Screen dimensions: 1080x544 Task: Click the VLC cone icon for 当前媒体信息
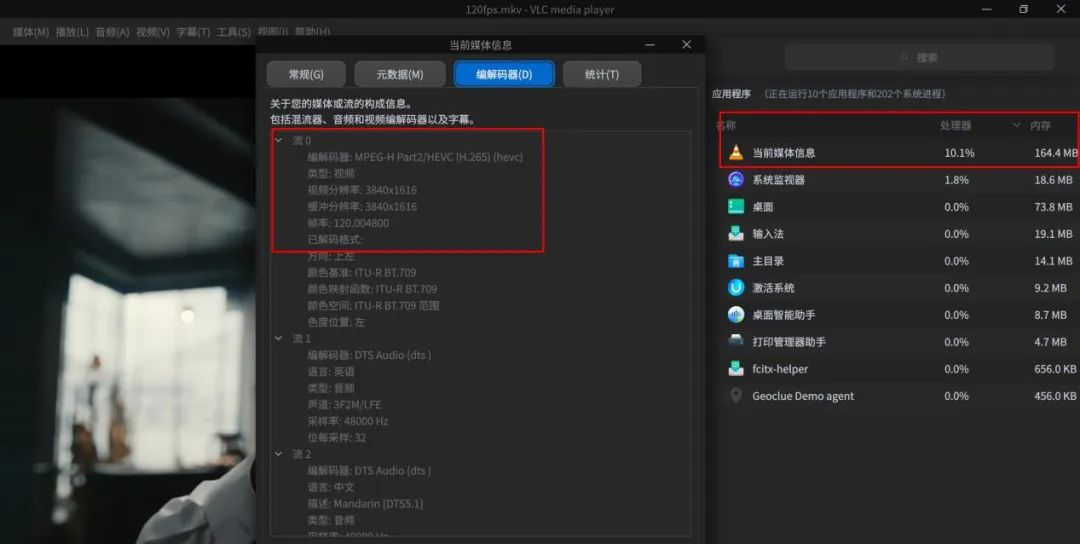click(736, 152)
